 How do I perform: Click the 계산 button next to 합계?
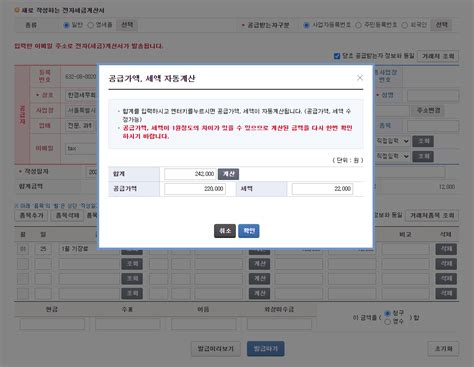pos(228,174)
